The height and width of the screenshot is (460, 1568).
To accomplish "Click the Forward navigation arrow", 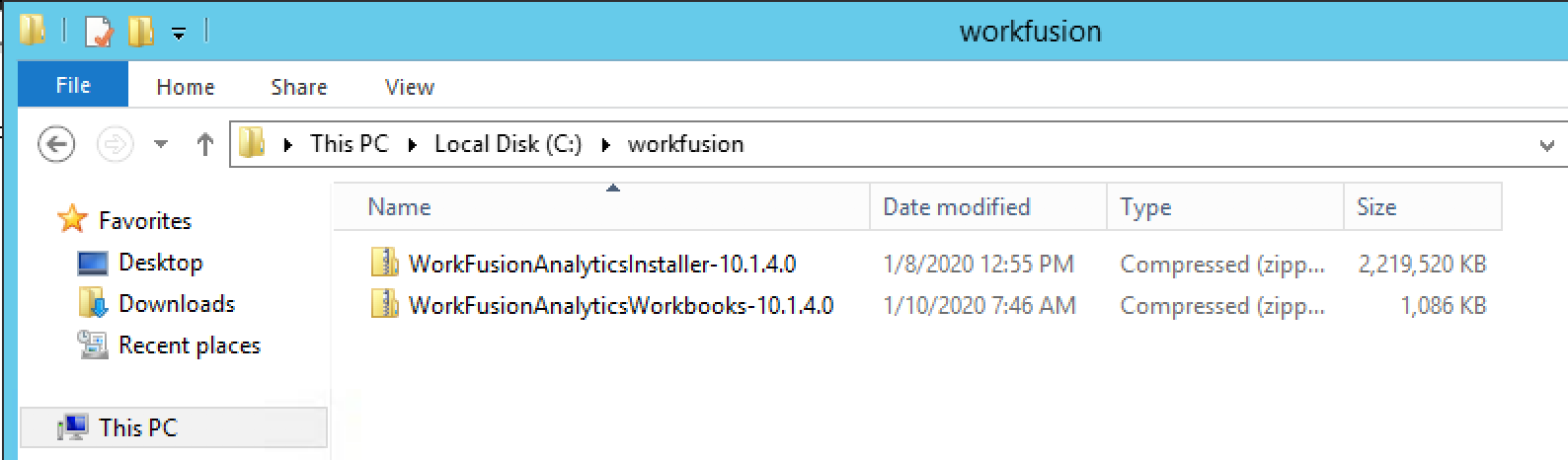I will (x=115, y=145).
